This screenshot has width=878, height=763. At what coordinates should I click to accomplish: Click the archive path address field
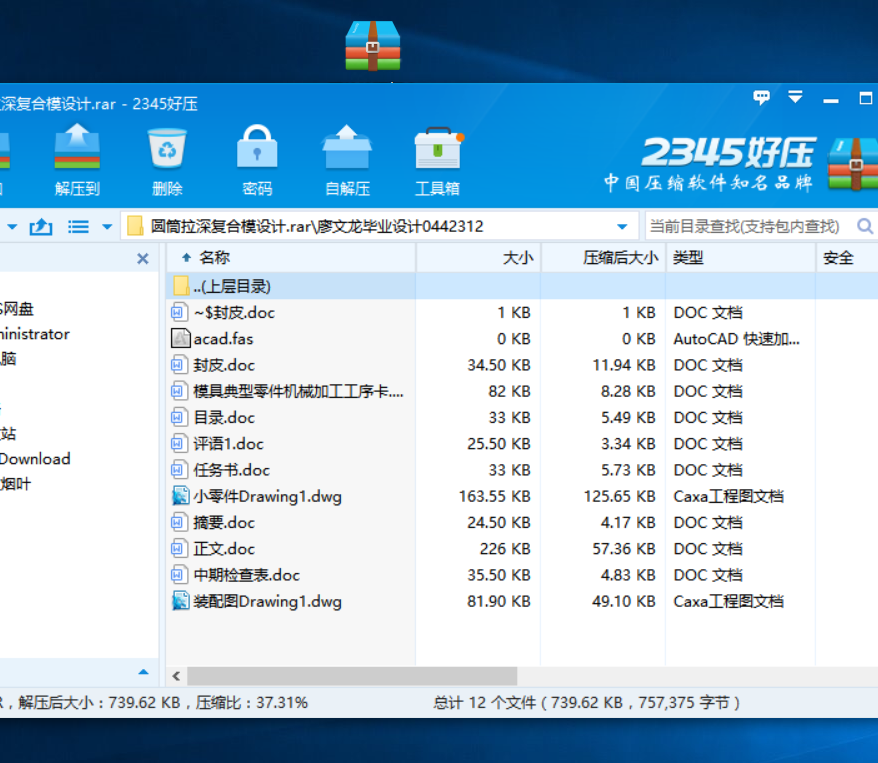coord(381,226)
